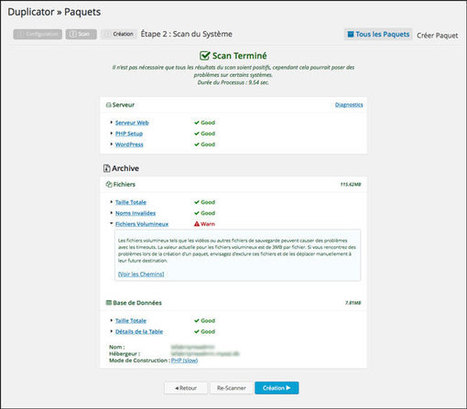The width and height of the screenshot is (467, 409).
Task: Click the 115.42MB files size value
Action: coord(351,184)
